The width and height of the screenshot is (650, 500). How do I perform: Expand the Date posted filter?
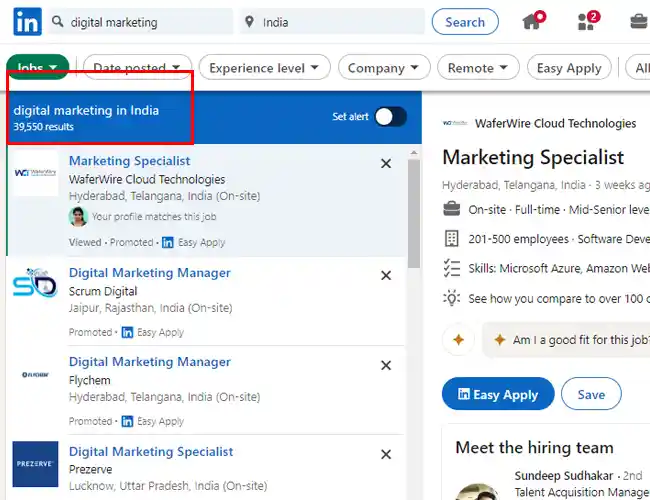coord(137,67)
